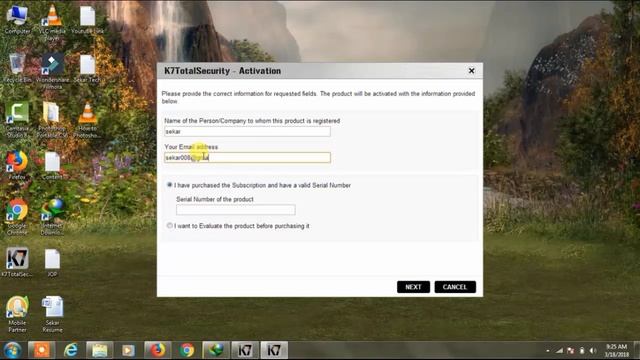The image size is (640, 360).
Task: Open the Windows Start menu
Action: pos(12,350)
